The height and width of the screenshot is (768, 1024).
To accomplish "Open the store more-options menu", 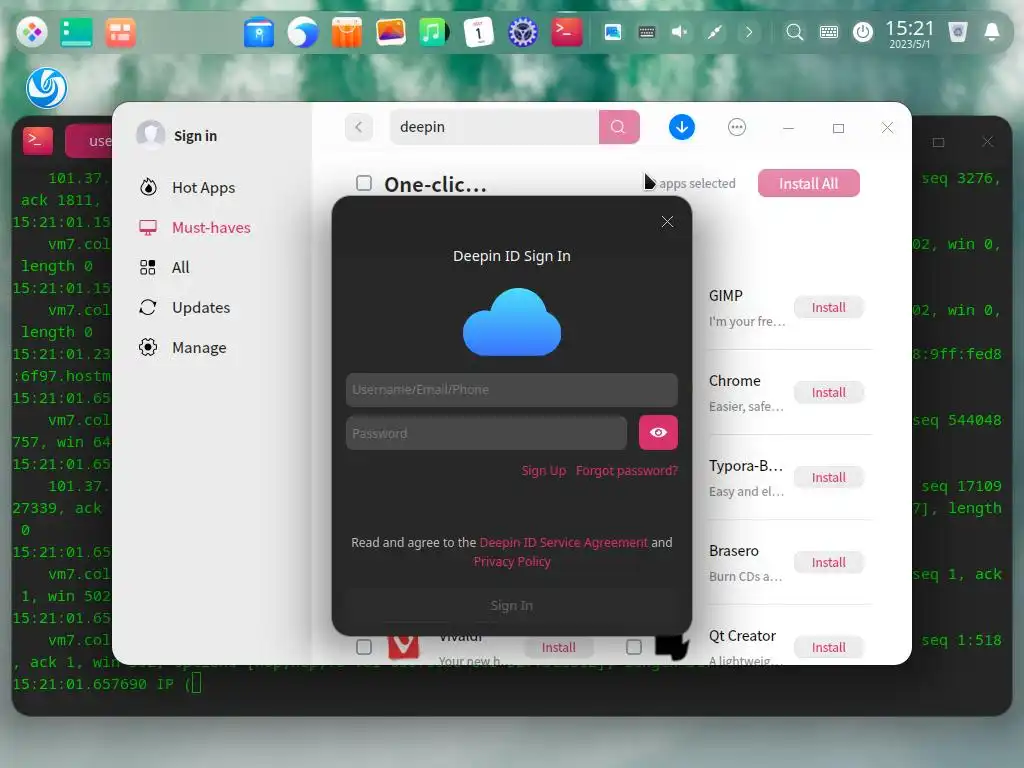I will click(737, 127).
